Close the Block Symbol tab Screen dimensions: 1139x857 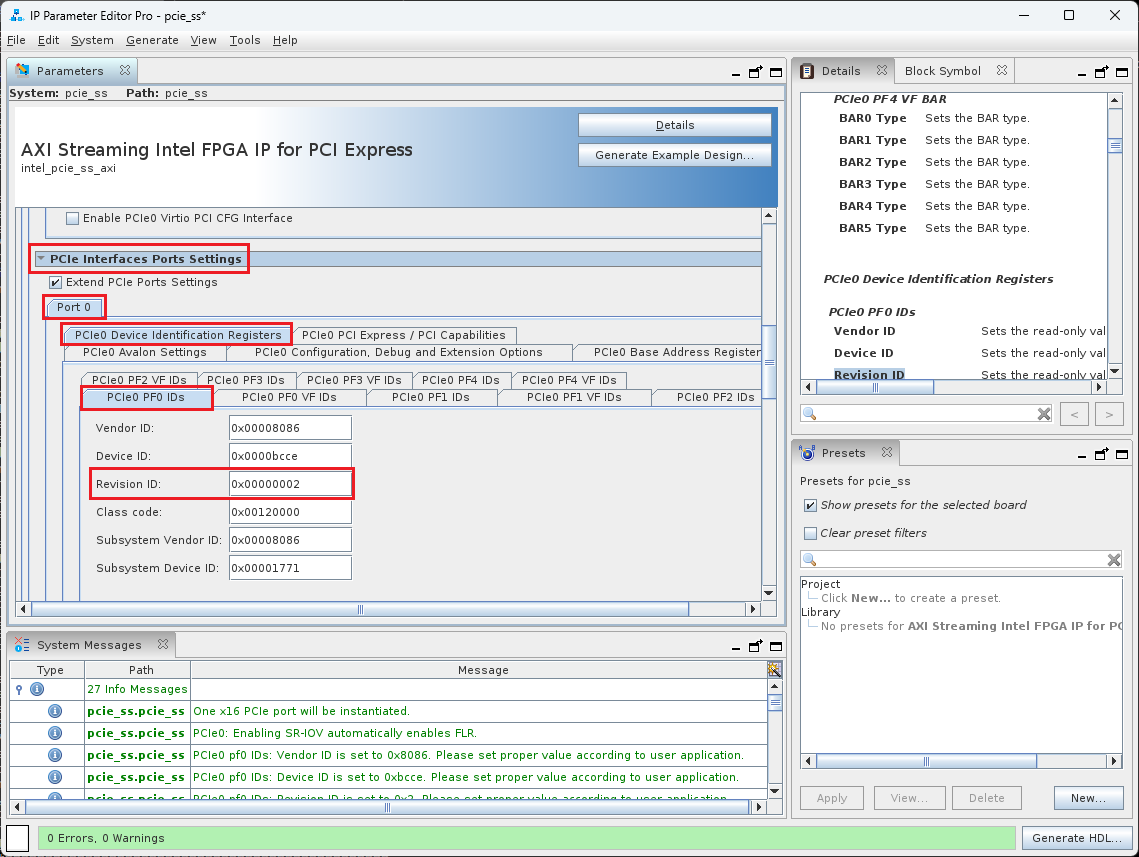tap(999, 71)
